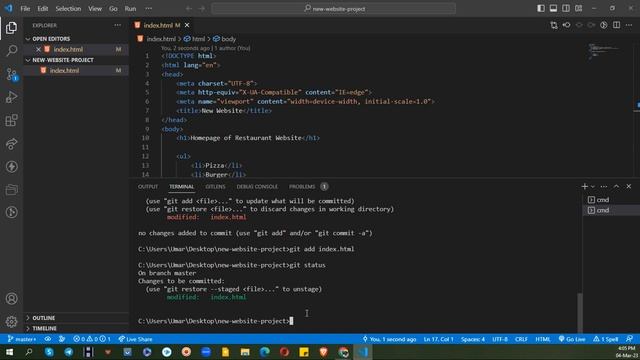Create a new terminal with plus icon
640x360 pixels.
click(x=584, y=187)
